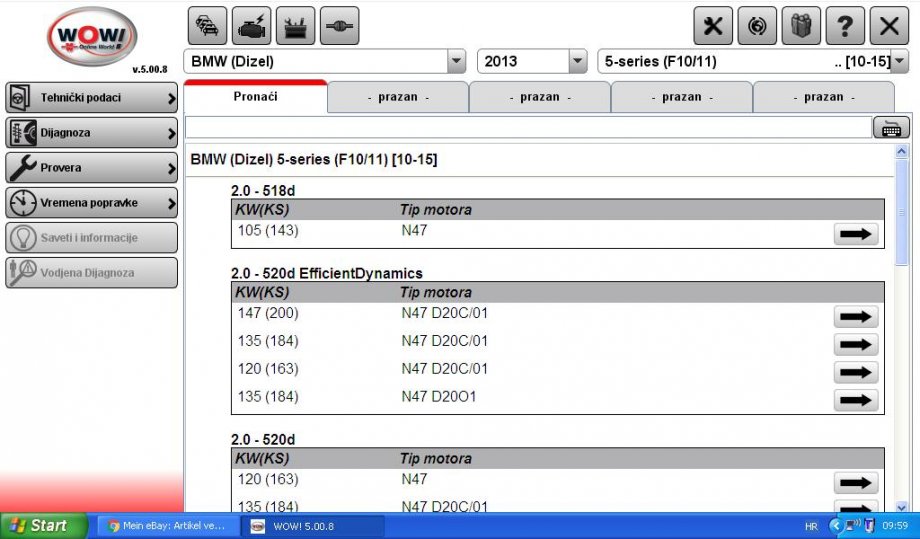Click the toolbox icon in top toolbar
The width and height of the screenshot is (920, 539).
coord(295,25)
